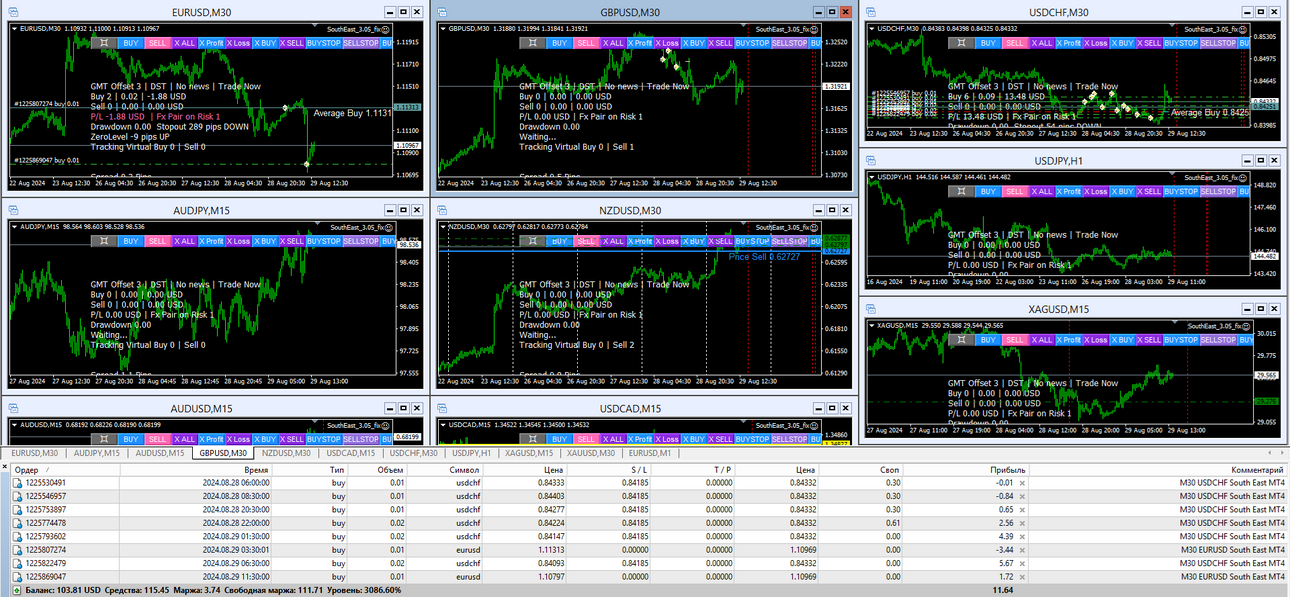Screen dimensions: 1290x597
Task: Click the 1.10967 price label on the EURUSD chart axis
Action: coord(408,146)
